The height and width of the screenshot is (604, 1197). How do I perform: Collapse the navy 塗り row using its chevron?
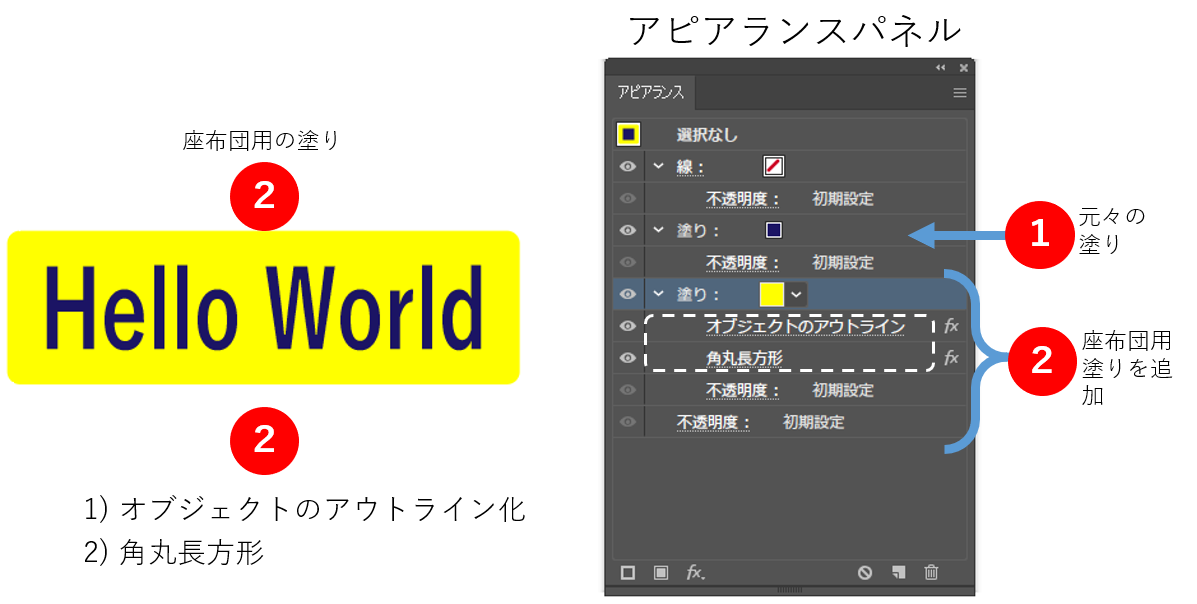pyautogui.click(x=658, y=230)
